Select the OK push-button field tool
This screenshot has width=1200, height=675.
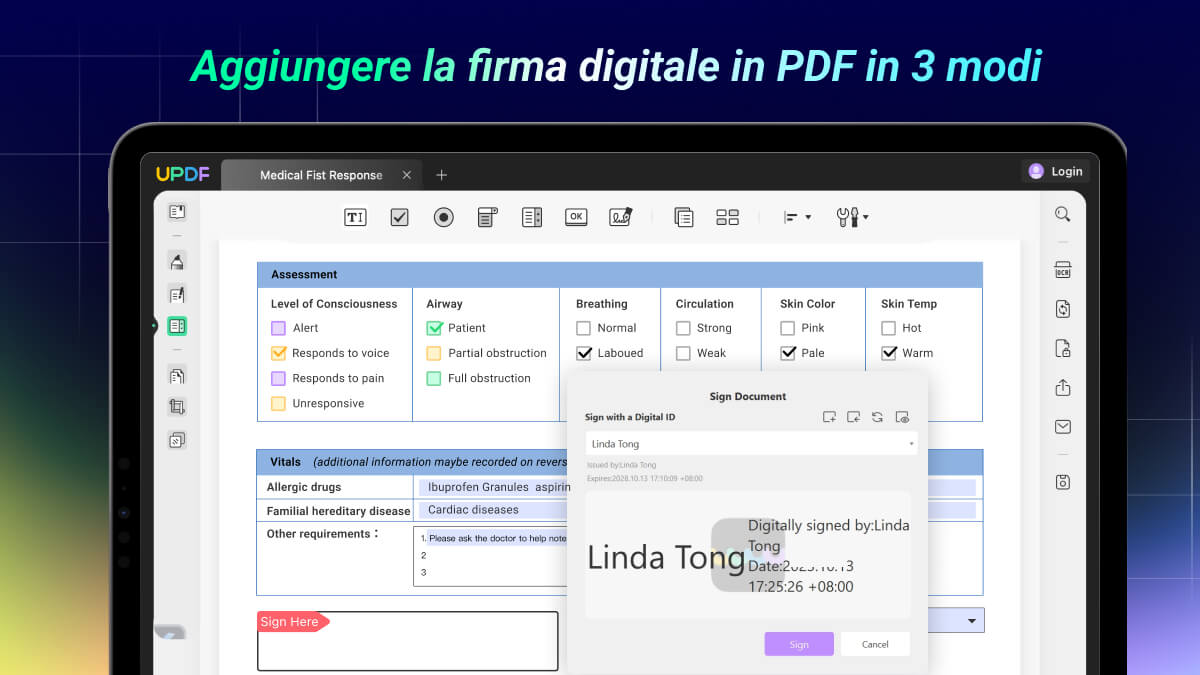click(576, 216)
